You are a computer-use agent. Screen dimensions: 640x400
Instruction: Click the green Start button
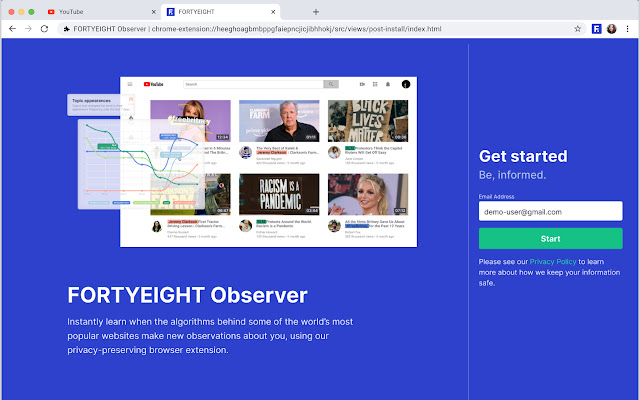click(550, 238)
